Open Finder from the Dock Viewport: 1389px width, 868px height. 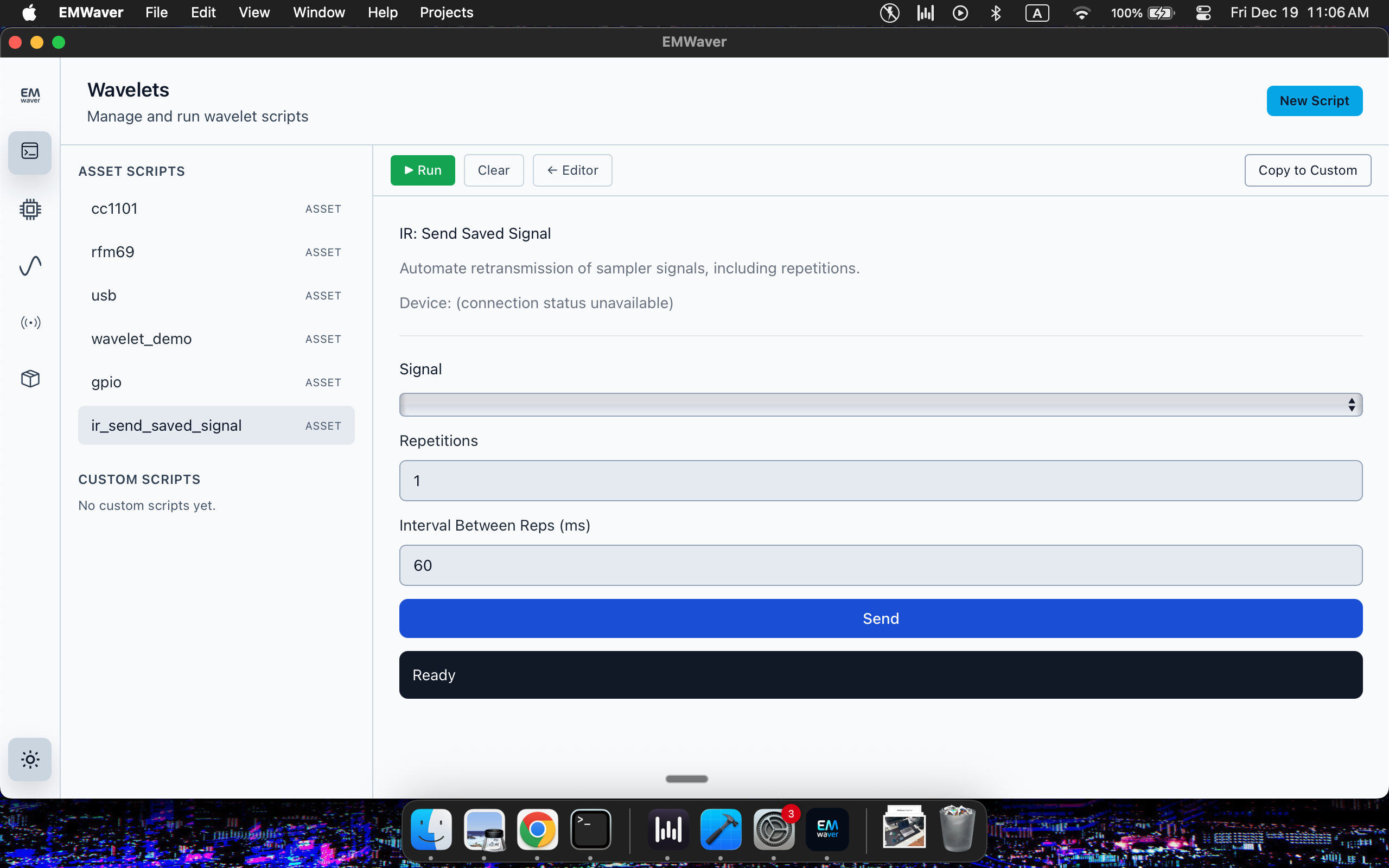coord(431,829)
